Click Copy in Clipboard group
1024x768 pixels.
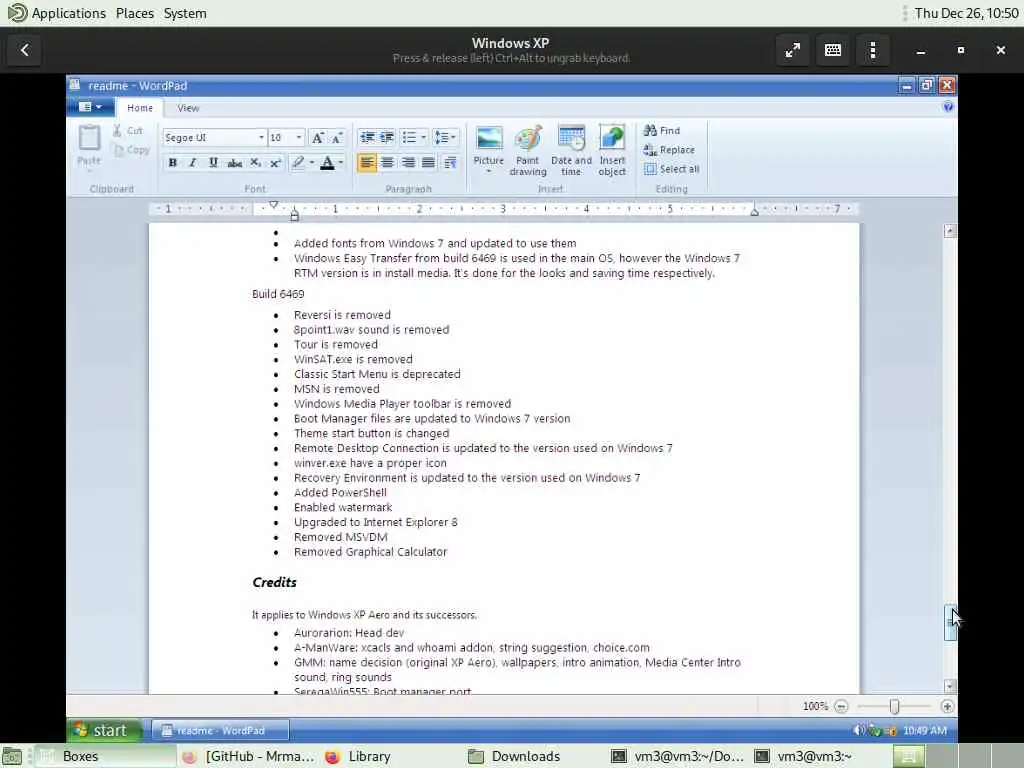tap(131, 150)
